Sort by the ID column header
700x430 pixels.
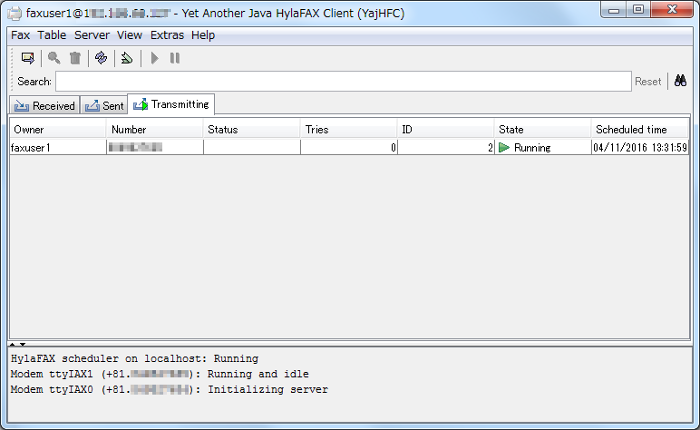(x=446, y=129)
